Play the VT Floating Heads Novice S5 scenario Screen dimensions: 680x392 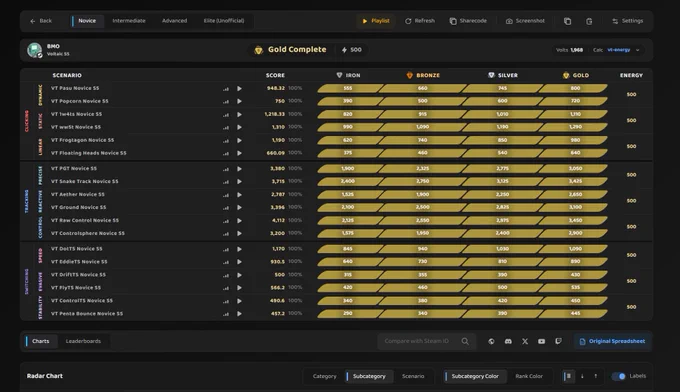pyautogui.click(x=239, y=154)
